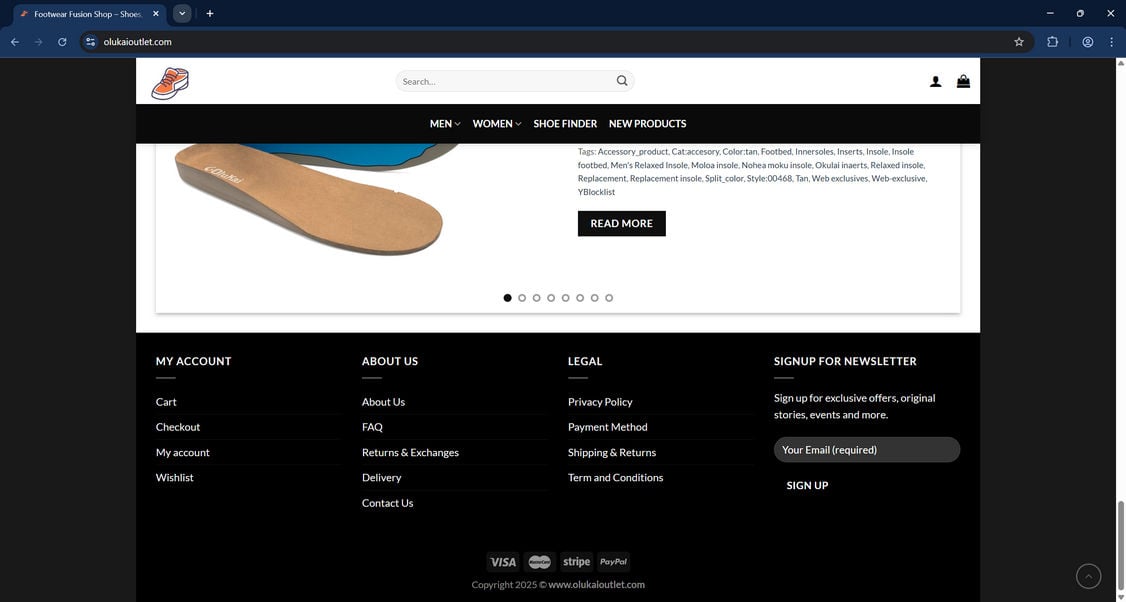Open NEW PRODUCTS menu item
1126x602 pixels.
pyautogui.click(x=648, y=124)
